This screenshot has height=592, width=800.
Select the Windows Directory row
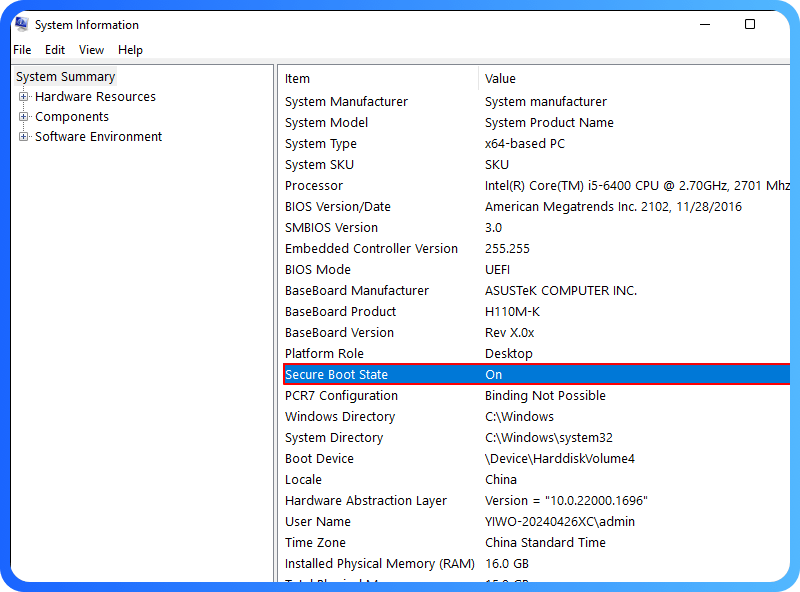point(536,416)
